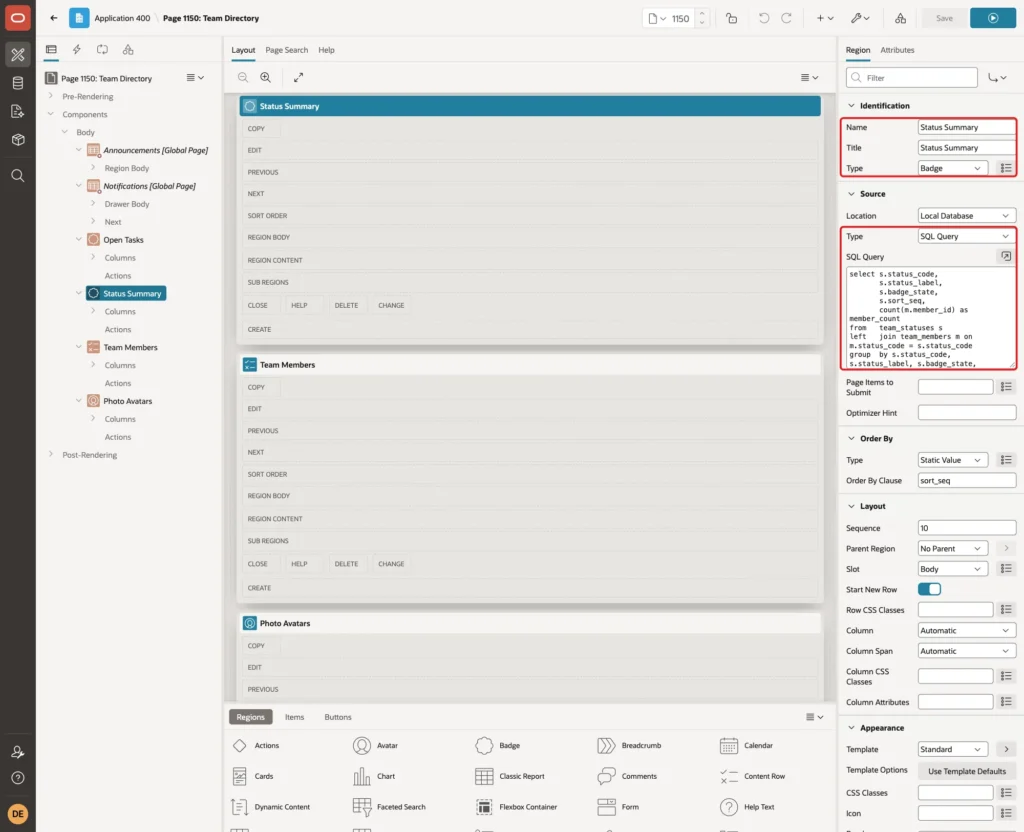Viewport: 1024px width, 832px height.
Task: Switch to the Page Search tab
Action: tap(286, 50)
